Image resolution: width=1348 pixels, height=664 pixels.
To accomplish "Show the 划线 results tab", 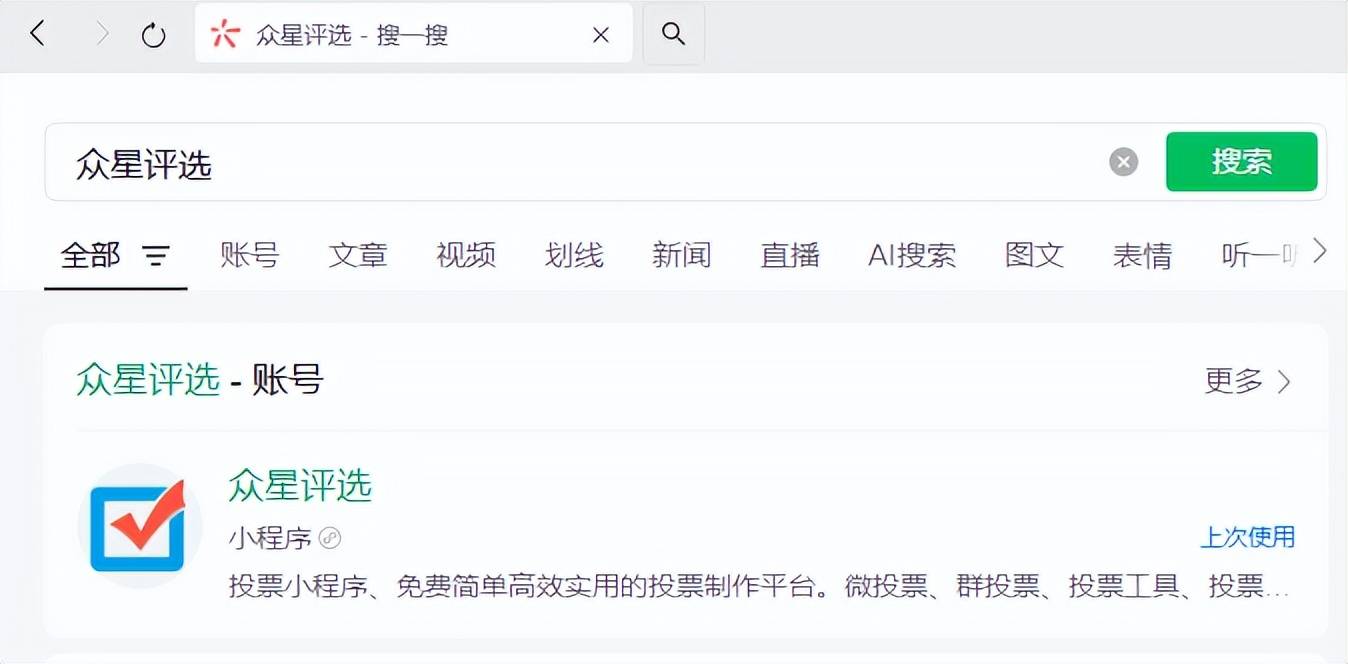I will click(x=574, y=256).
